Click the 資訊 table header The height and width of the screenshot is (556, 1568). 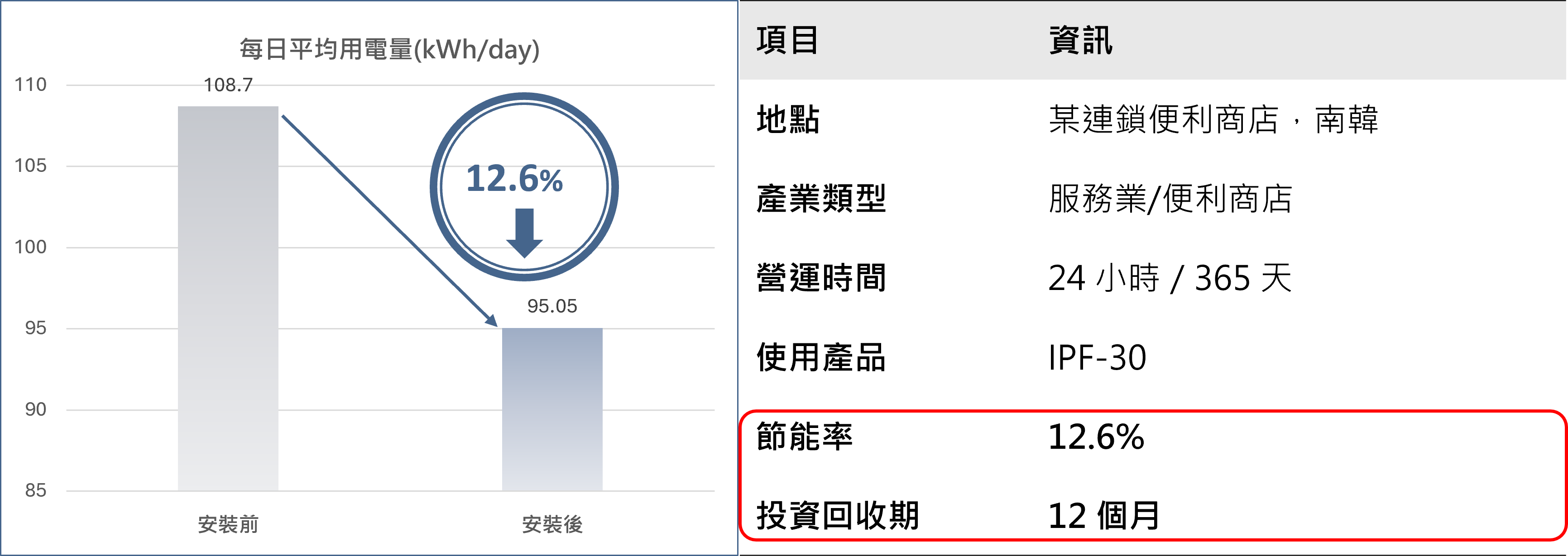(x=1080, y=41)
